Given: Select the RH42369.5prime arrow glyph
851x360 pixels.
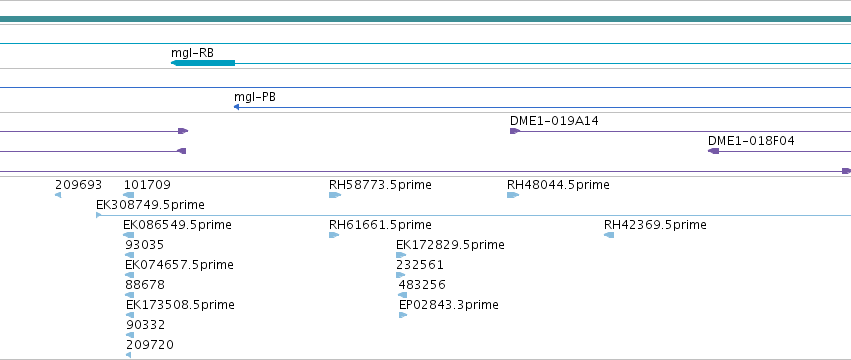Looking at the screenshot, I should (609, 235).
